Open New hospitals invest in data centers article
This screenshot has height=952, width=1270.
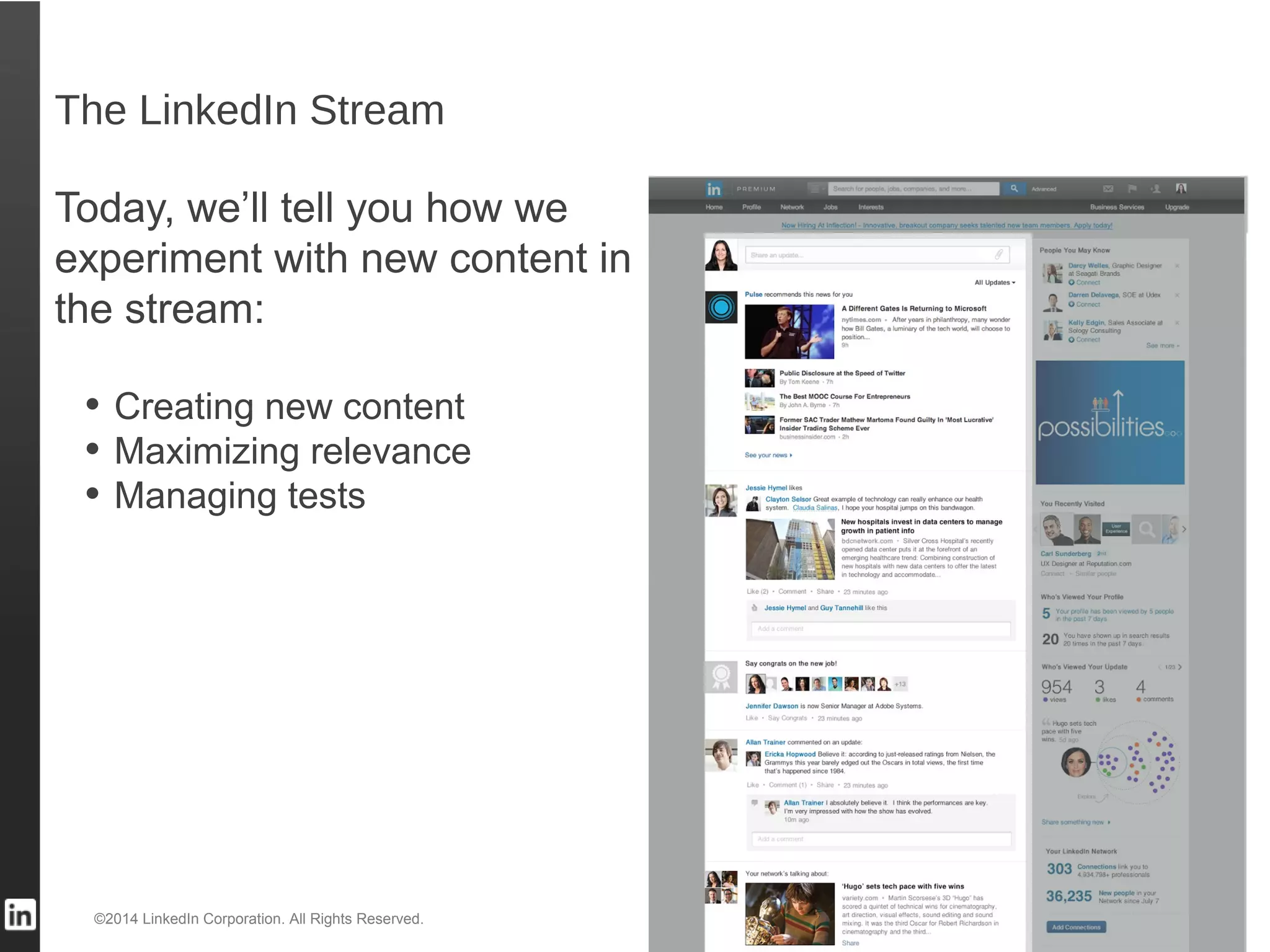(921, 526)
